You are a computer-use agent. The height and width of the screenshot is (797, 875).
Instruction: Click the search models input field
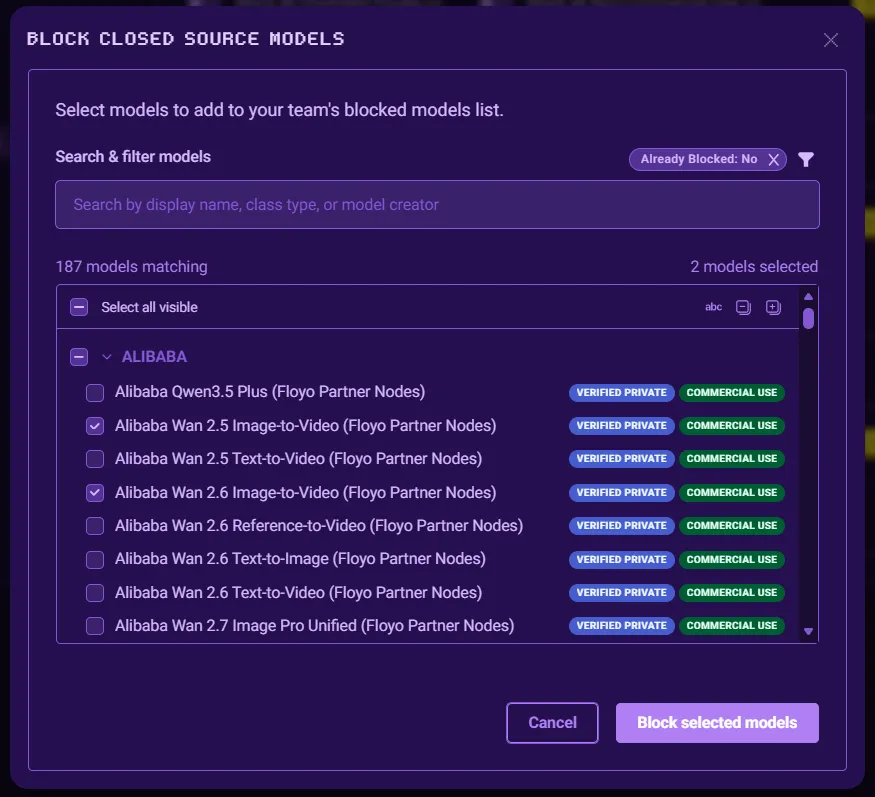tap(437, 204)
